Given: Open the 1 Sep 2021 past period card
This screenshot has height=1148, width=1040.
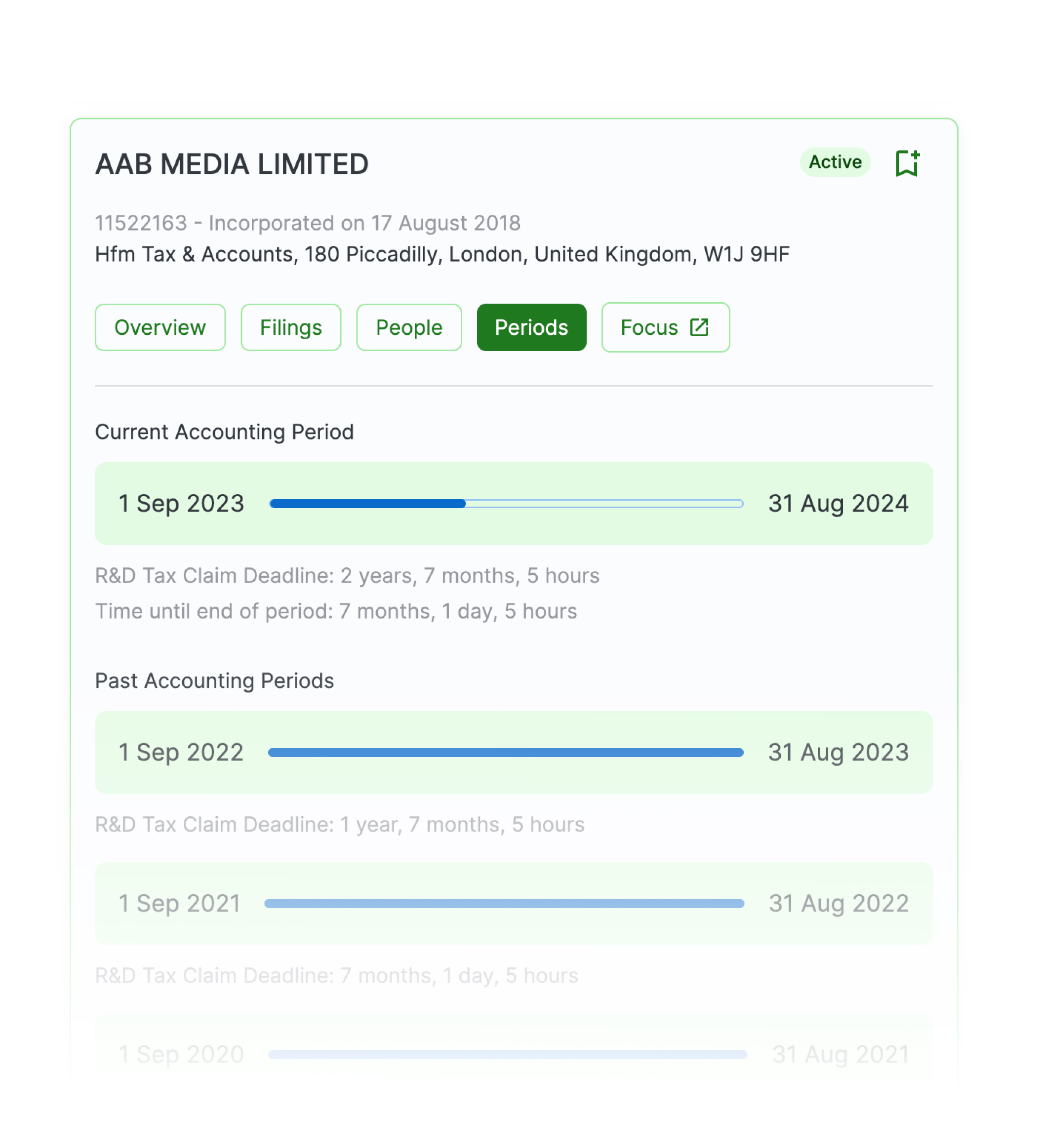Looking at the screenshot, I should pos(514,903).
